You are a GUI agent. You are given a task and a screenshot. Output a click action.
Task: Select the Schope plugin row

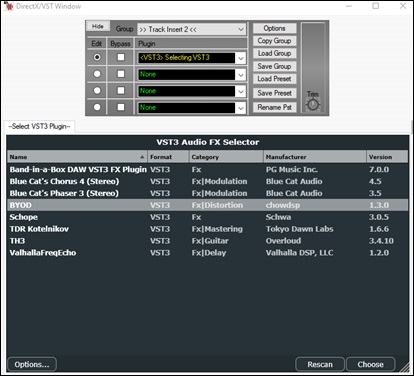pos(208,217)
